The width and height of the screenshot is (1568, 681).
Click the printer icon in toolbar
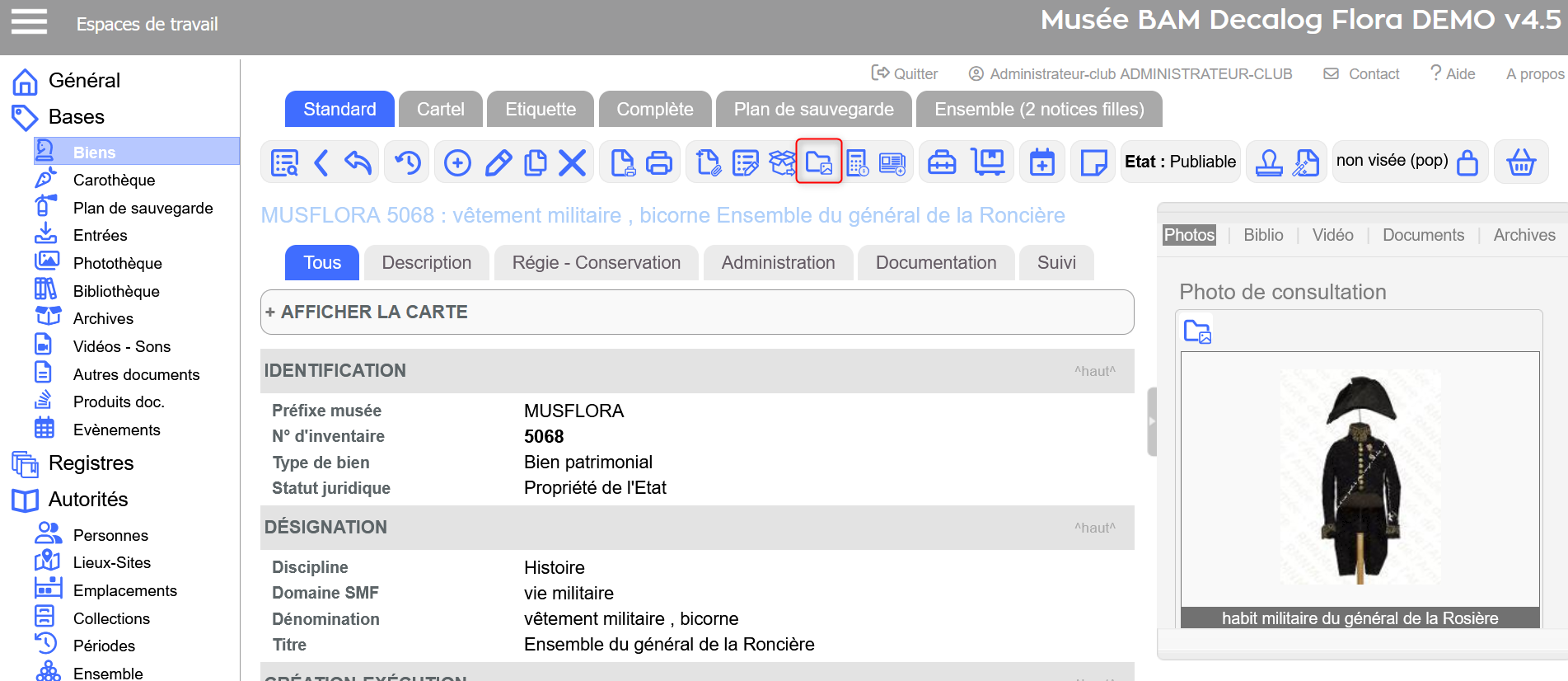658,162
